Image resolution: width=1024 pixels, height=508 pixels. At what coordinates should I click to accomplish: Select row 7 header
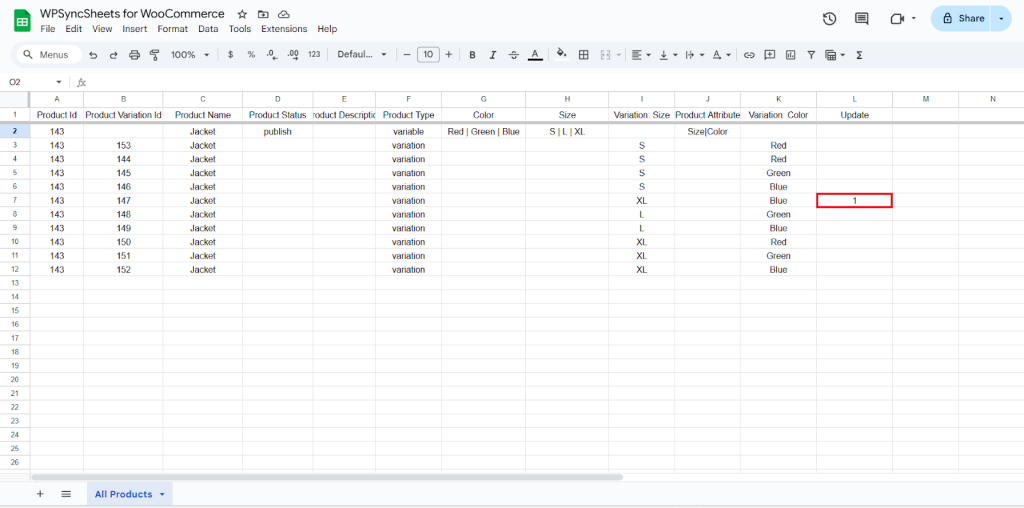click(x=15, y=200)
